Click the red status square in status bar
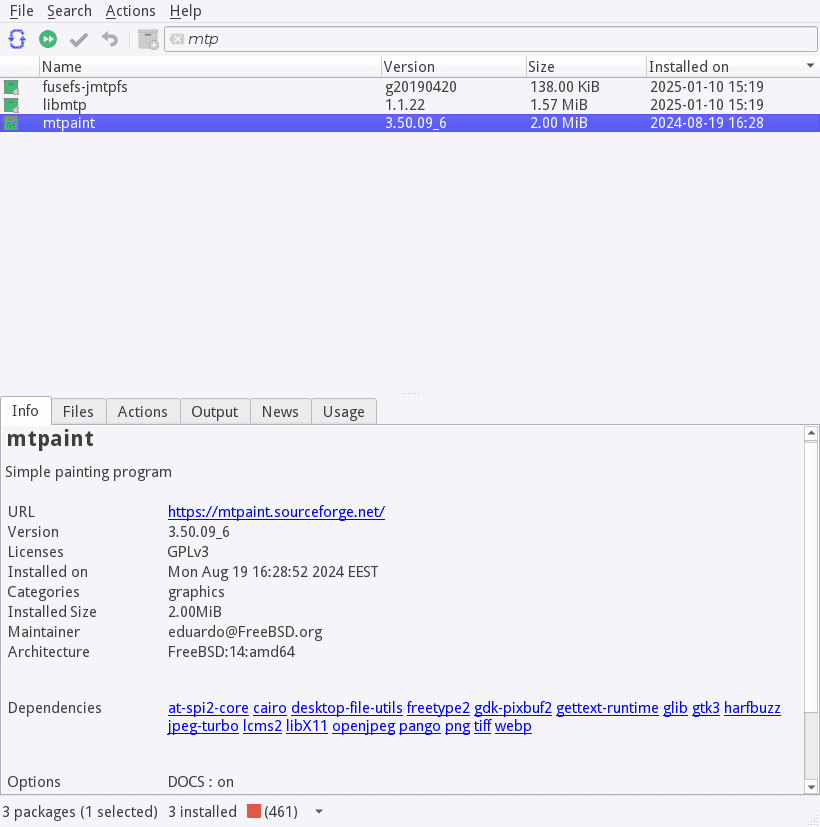 click(254, 811)
